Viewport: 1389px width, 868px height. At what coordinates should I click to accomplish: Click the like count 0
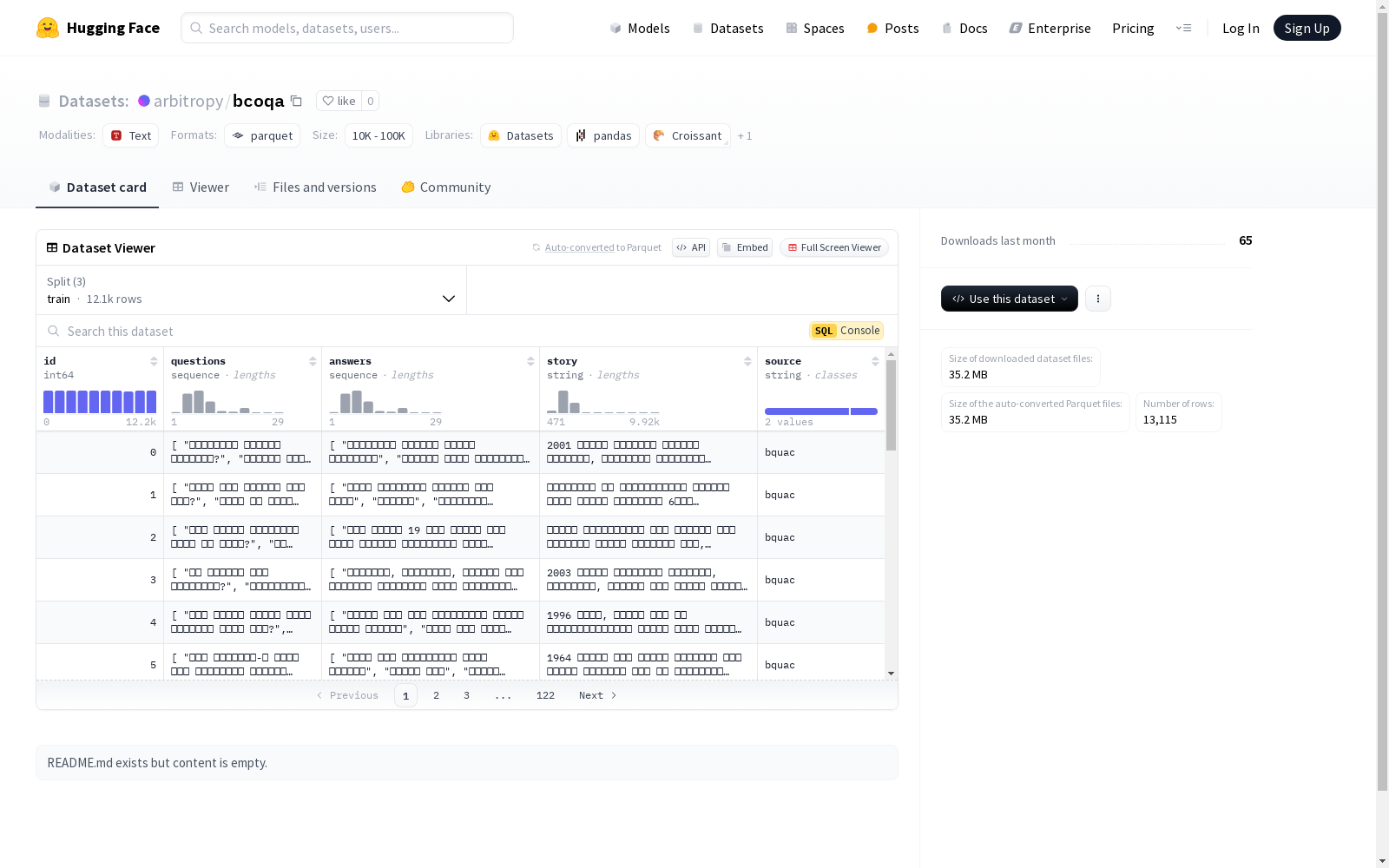click(x=371, y=101)
